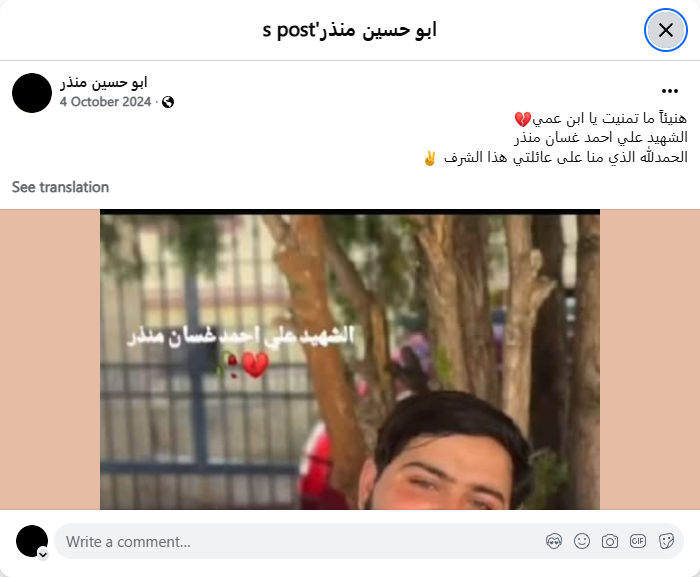Click the dialog title heading
700x577 pixels.
tap(350, 30)
